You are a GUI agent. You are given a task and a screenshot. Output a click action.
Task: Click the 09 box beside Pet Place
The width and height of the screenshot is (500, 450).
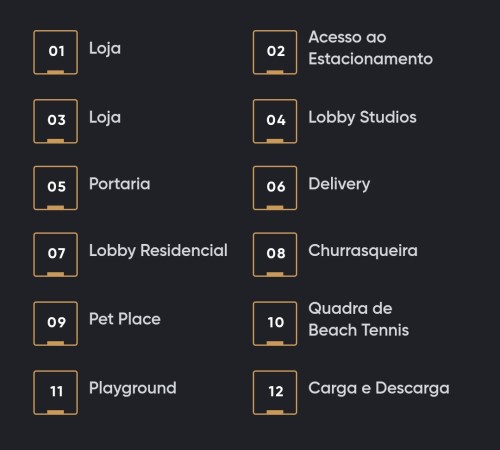[x=56, y=324]
